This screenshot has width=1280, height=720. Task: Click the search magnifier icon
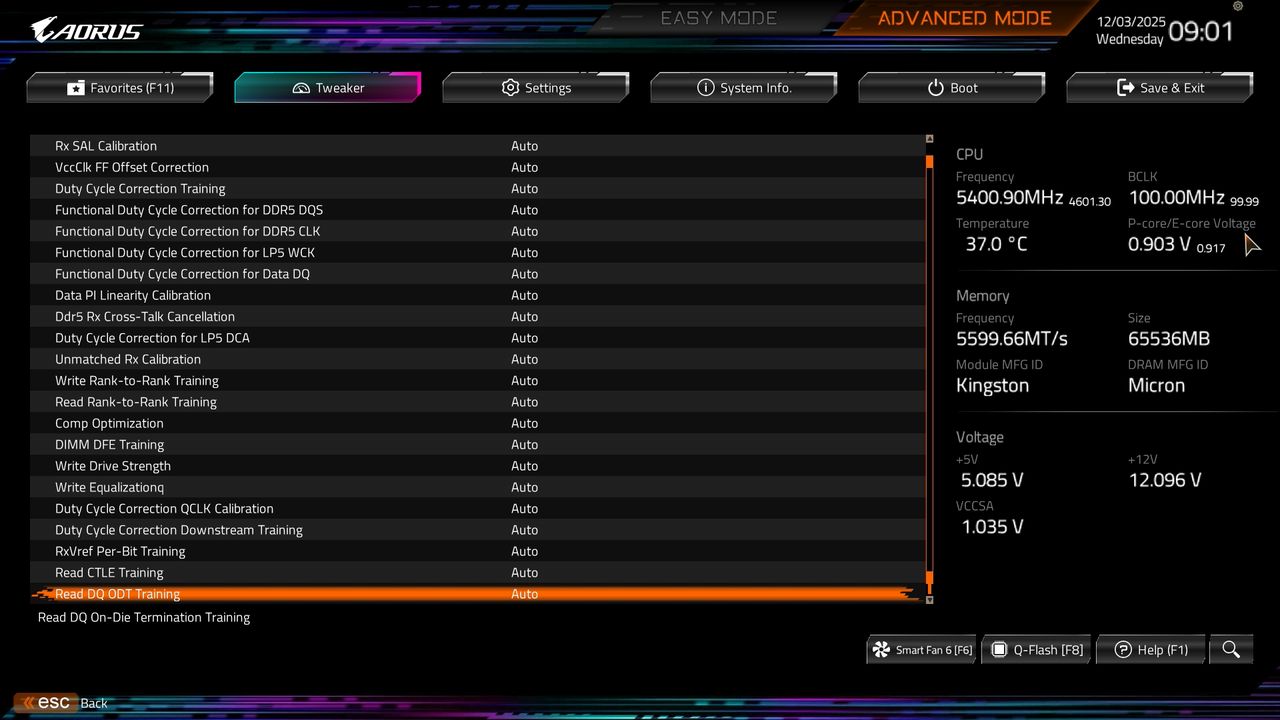tap(1231, 649)
